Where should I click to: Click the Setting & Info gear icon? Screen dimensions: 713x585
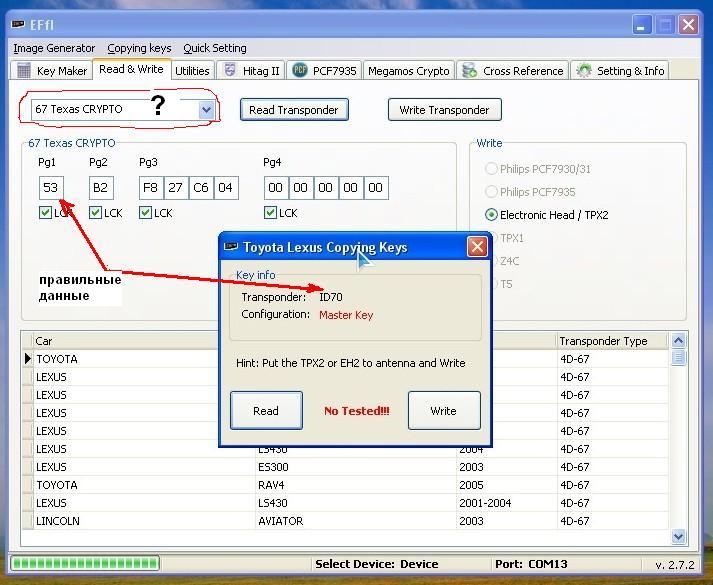coord(584,70)
